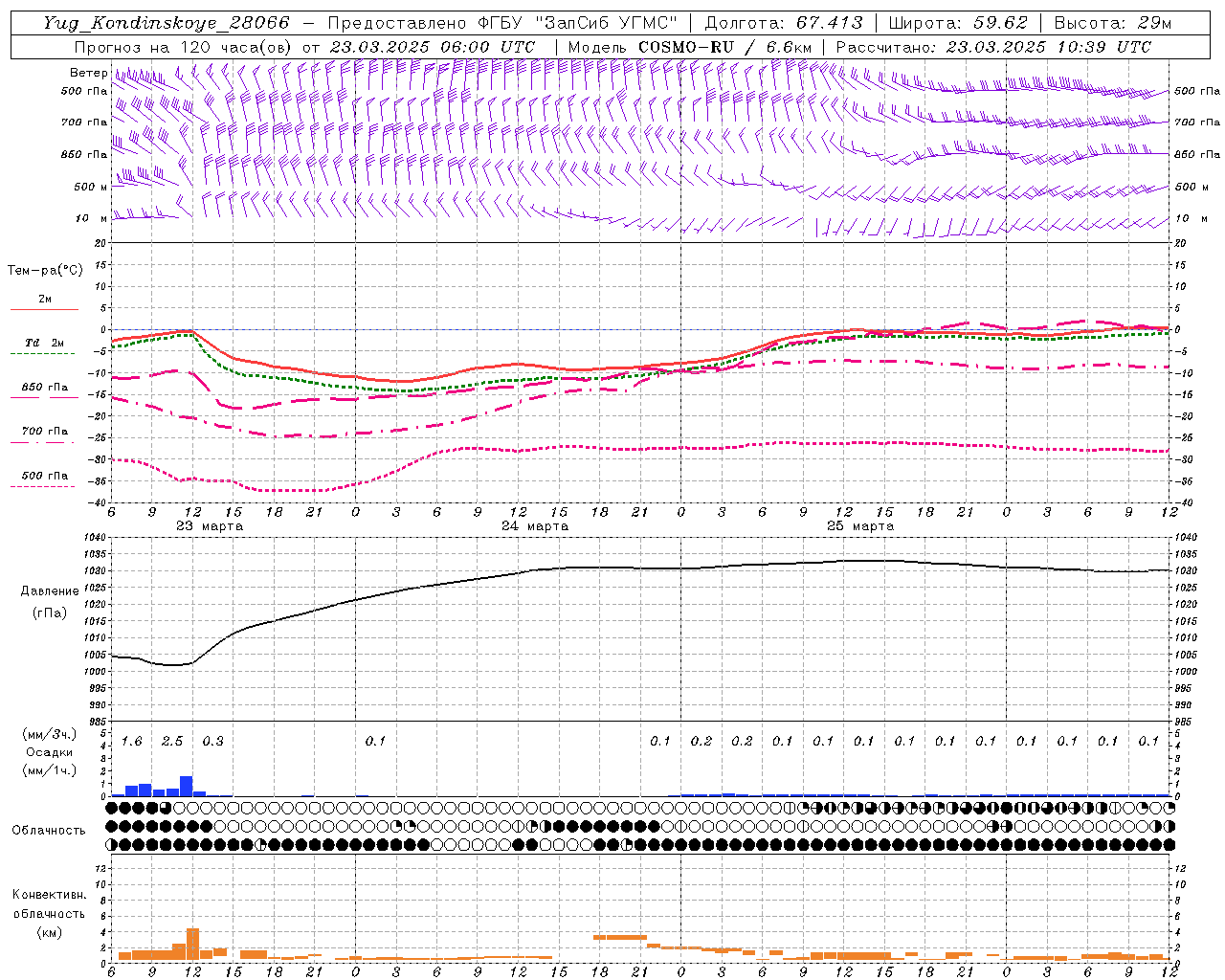Click the 700 гПа temperature legend text
Image resolution: width=1225 pixels, height=980 pixels.
45,432
